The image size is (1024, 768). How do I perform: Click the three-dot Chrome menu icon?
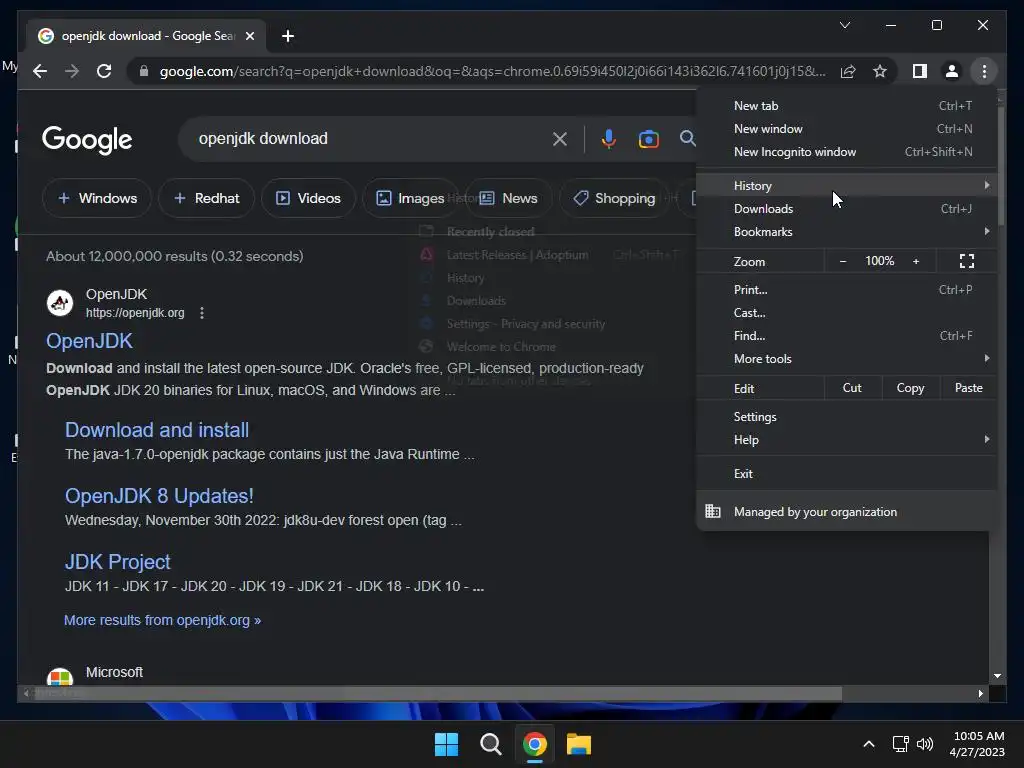[x=984, y=71]
